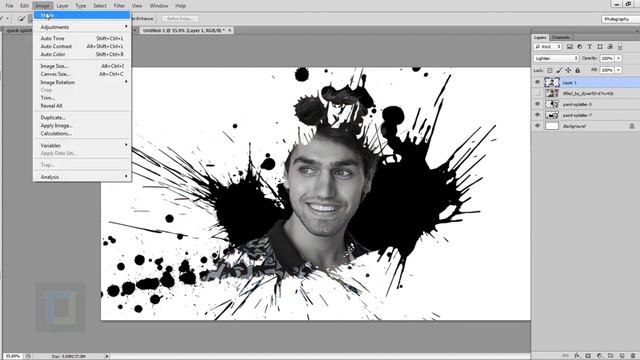
Task: Select the paint-splatter-5 layer thumbnail
Action: (552, 104)
